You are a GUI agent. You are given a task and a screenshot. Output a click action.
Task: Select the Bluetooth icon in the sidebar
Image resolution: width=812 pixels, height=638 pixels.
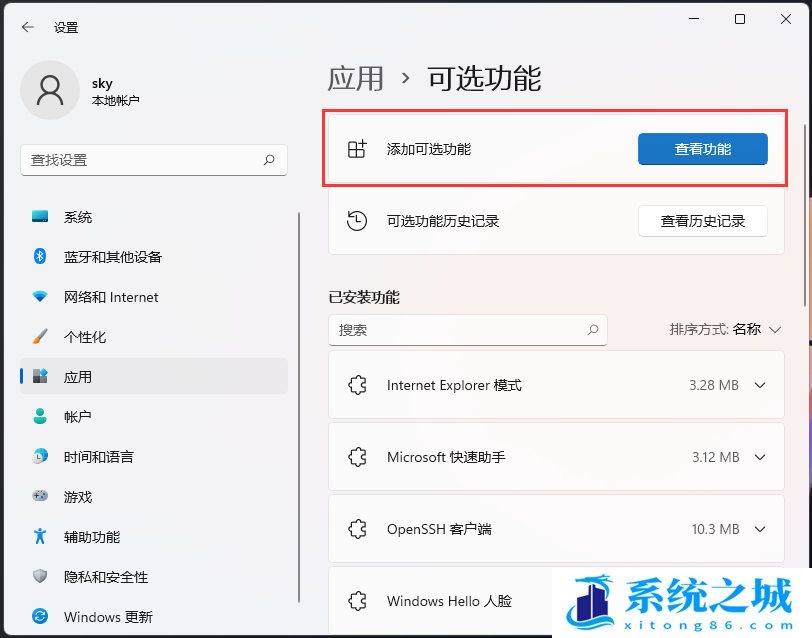[x=40, y=256]
